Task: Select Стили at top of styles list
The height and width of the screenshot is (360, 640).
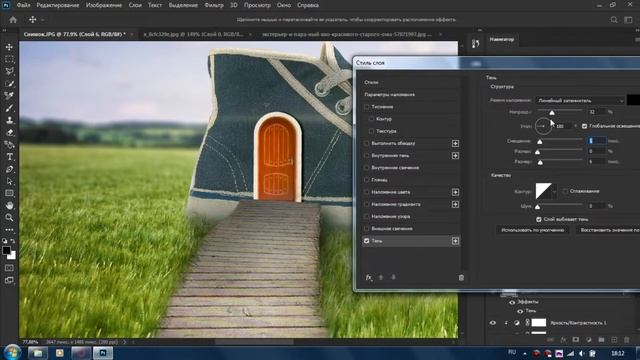Action: point(371,82)
